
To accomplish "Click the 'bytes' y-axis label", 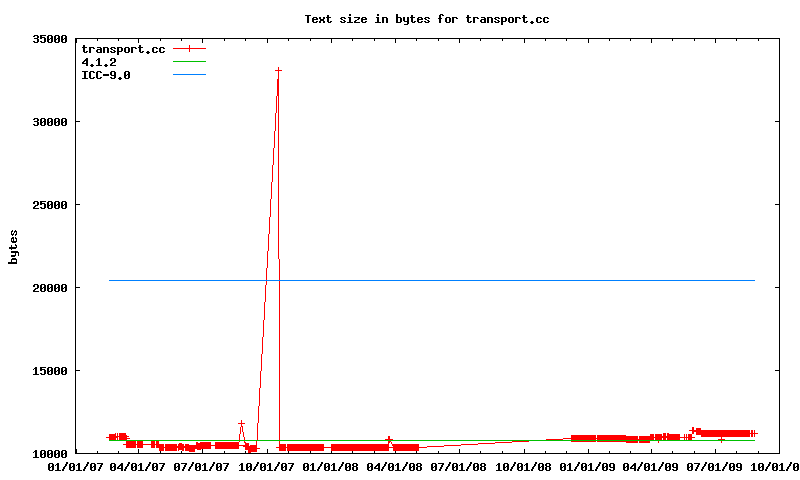I will click(13, 246).
